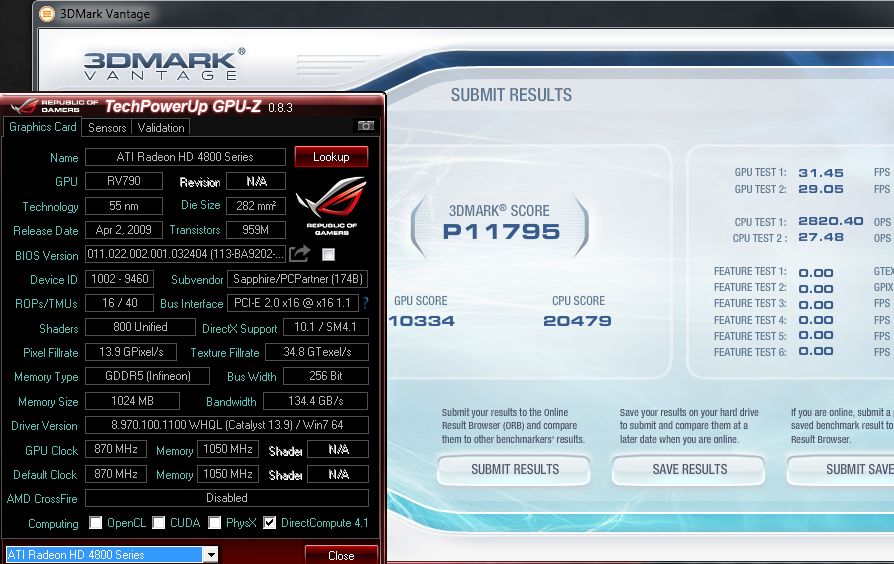Toggle the CUDA checkbox
Viewport: 894px width, 564px height.
coord(159,523)
